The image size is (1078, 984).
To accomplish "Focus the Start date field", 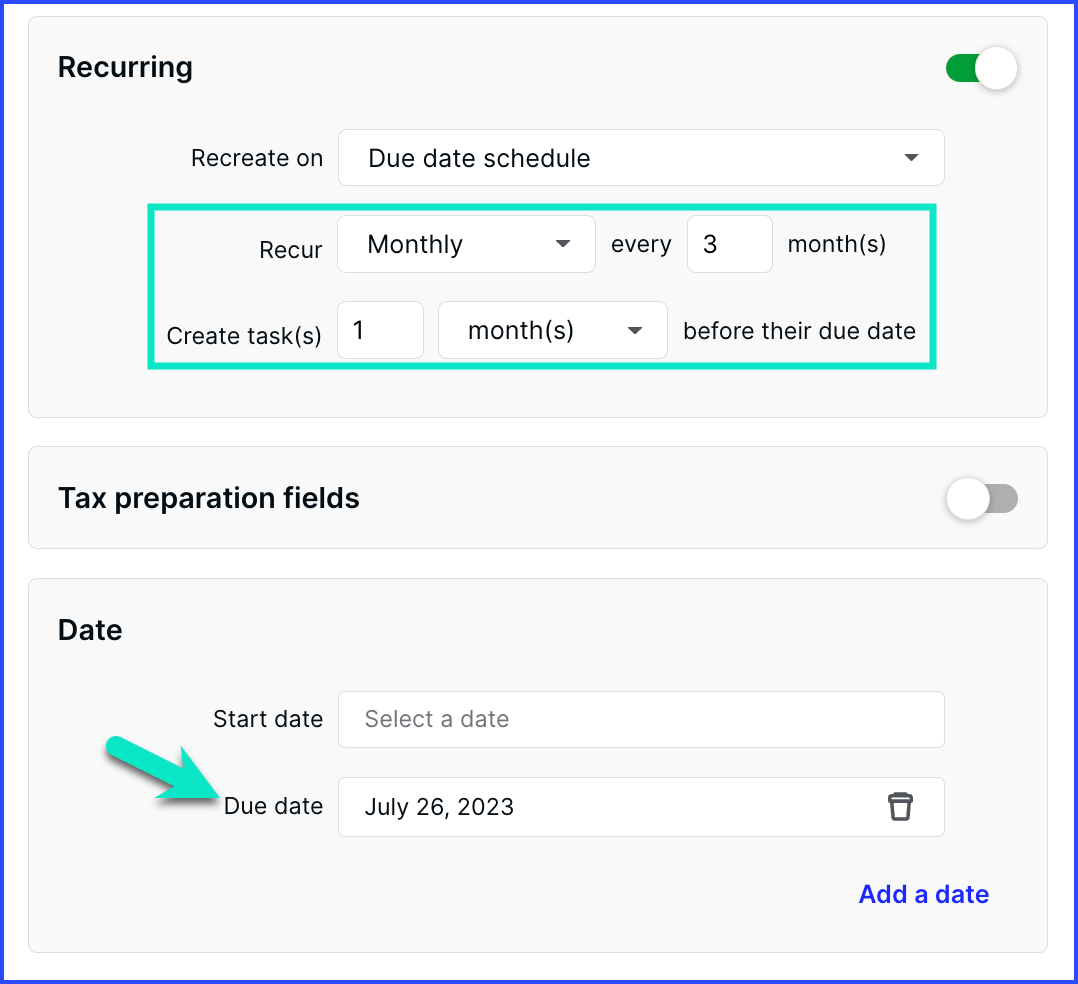I will pos(641,719).
